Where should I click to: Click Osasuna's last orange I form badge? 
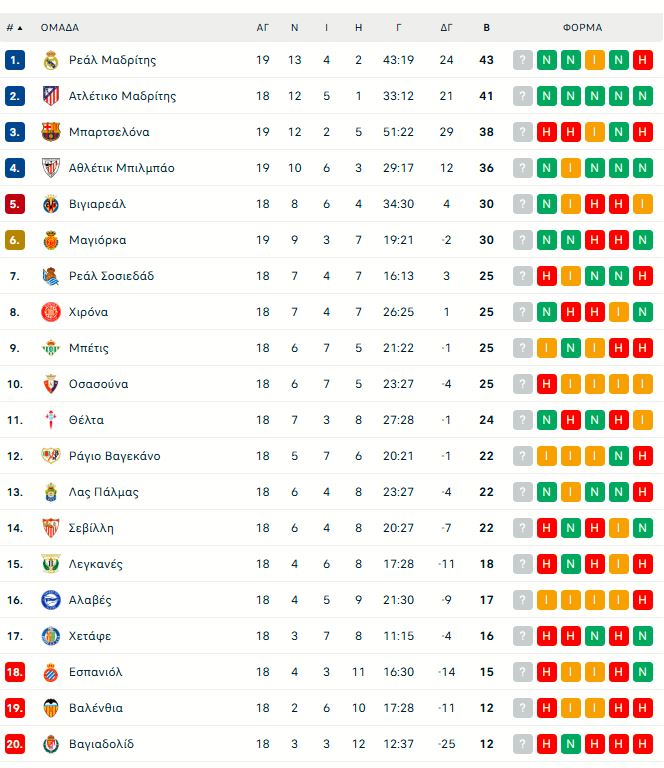pyautogui.click(x=643, y=384)
